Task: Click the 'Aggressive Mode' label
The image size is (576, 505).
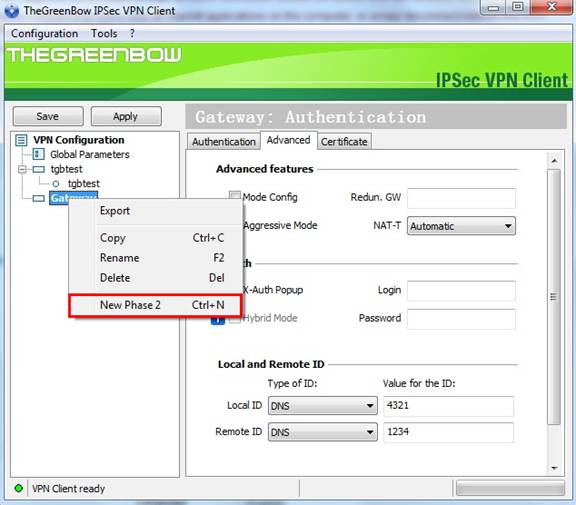Action: (x=280, y=226)
